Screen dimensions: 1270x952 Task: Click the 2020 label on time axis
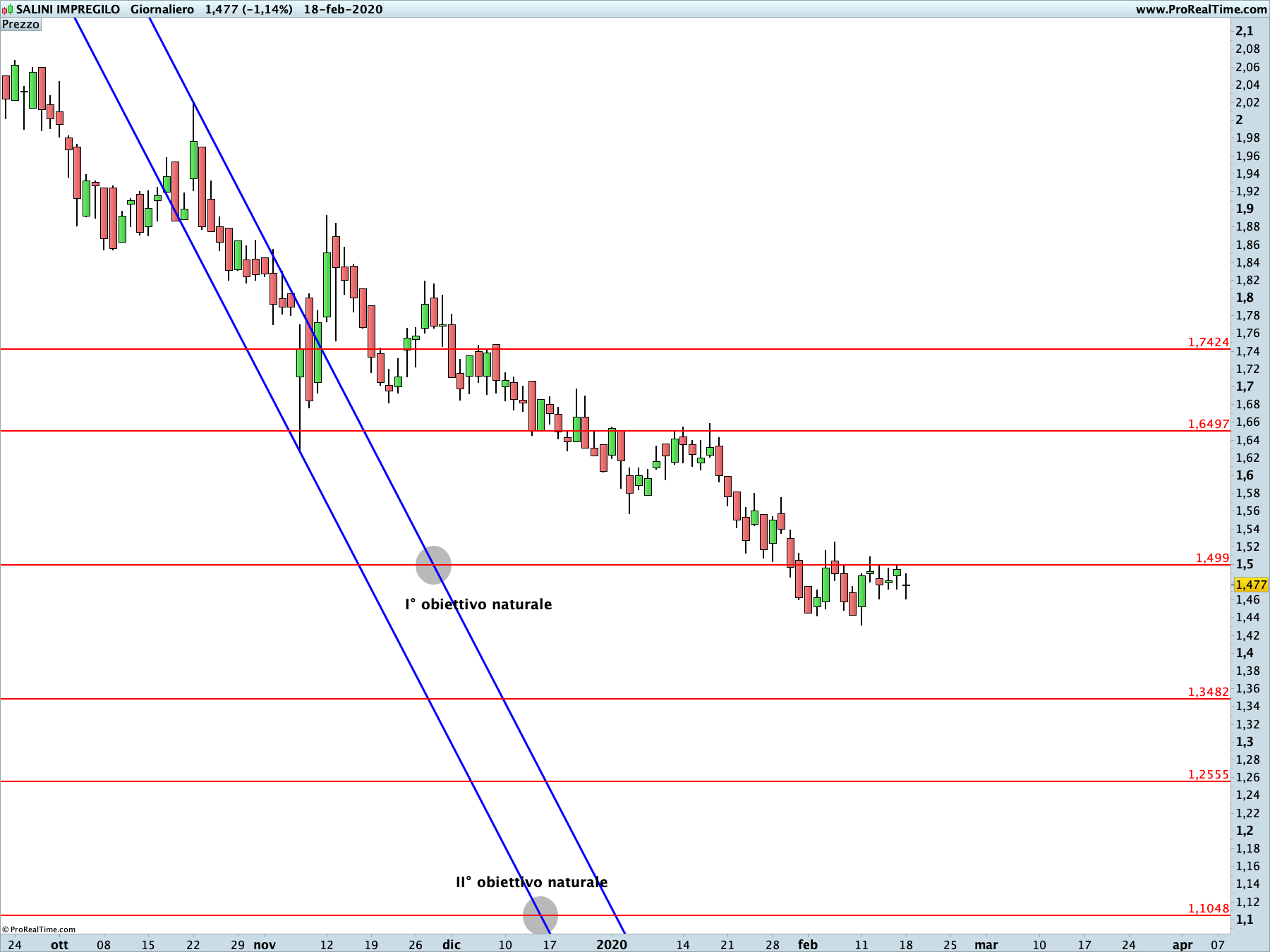click(612, 944)
